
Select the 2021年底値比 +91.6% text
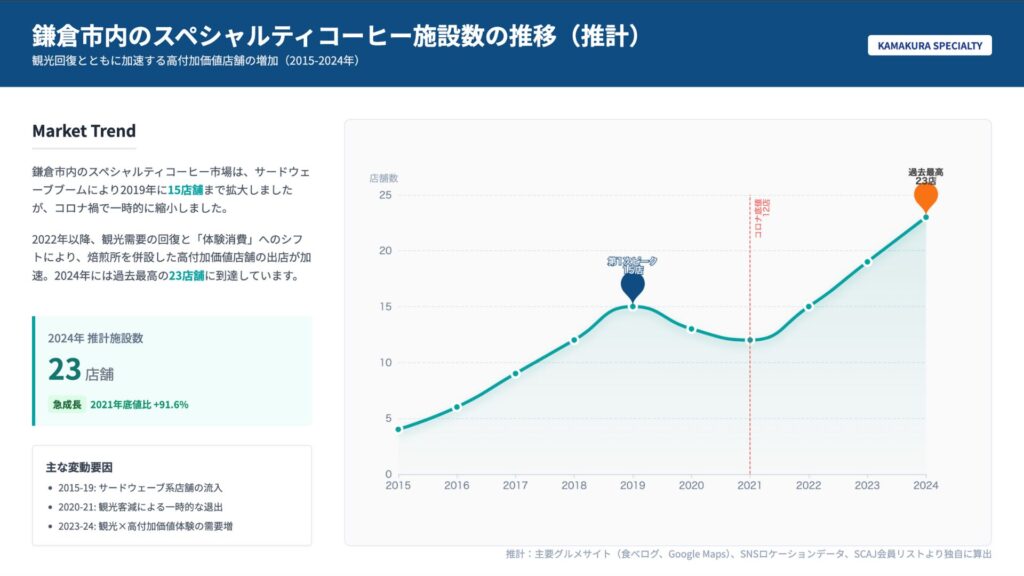pos(139,405)
